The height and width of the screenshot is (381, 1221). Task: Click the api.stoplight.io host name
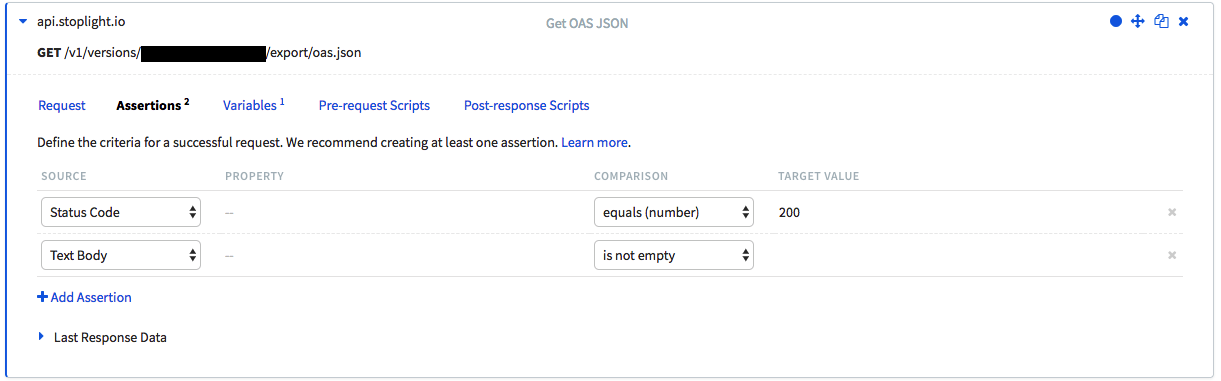click(81, 21)
